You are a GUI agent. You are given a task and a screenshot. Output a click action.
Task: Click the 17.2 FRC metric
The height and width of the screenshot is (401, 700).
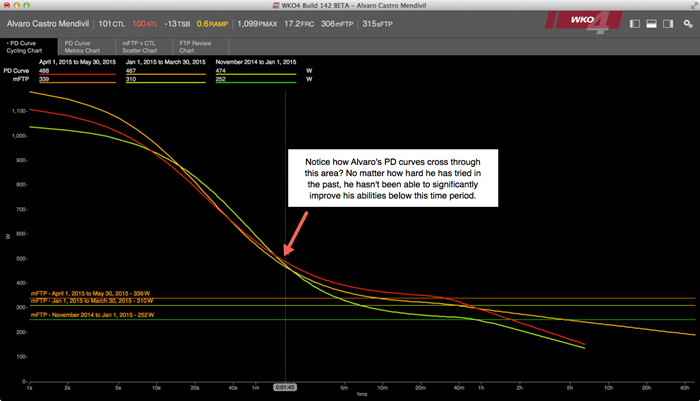point(299,24)
